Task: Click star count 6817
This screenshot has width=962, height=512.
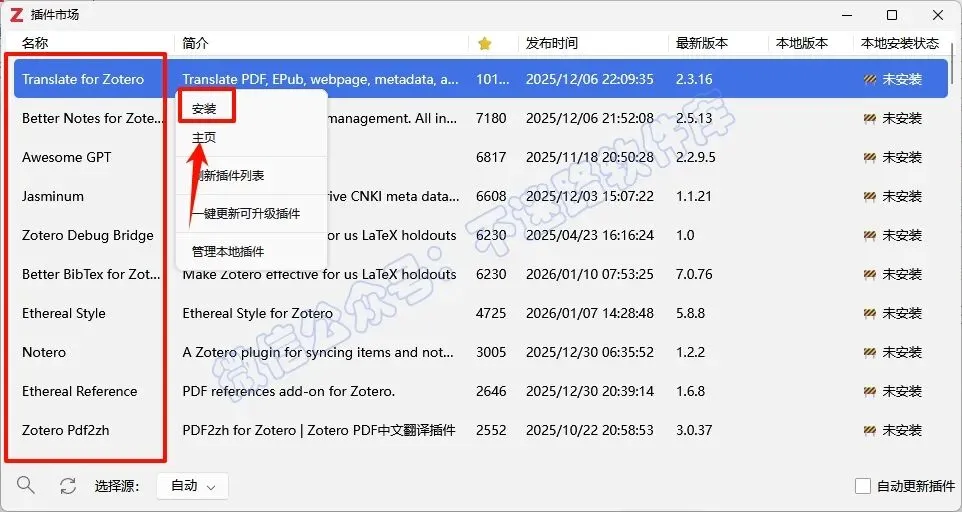Action: coord(491,158)
